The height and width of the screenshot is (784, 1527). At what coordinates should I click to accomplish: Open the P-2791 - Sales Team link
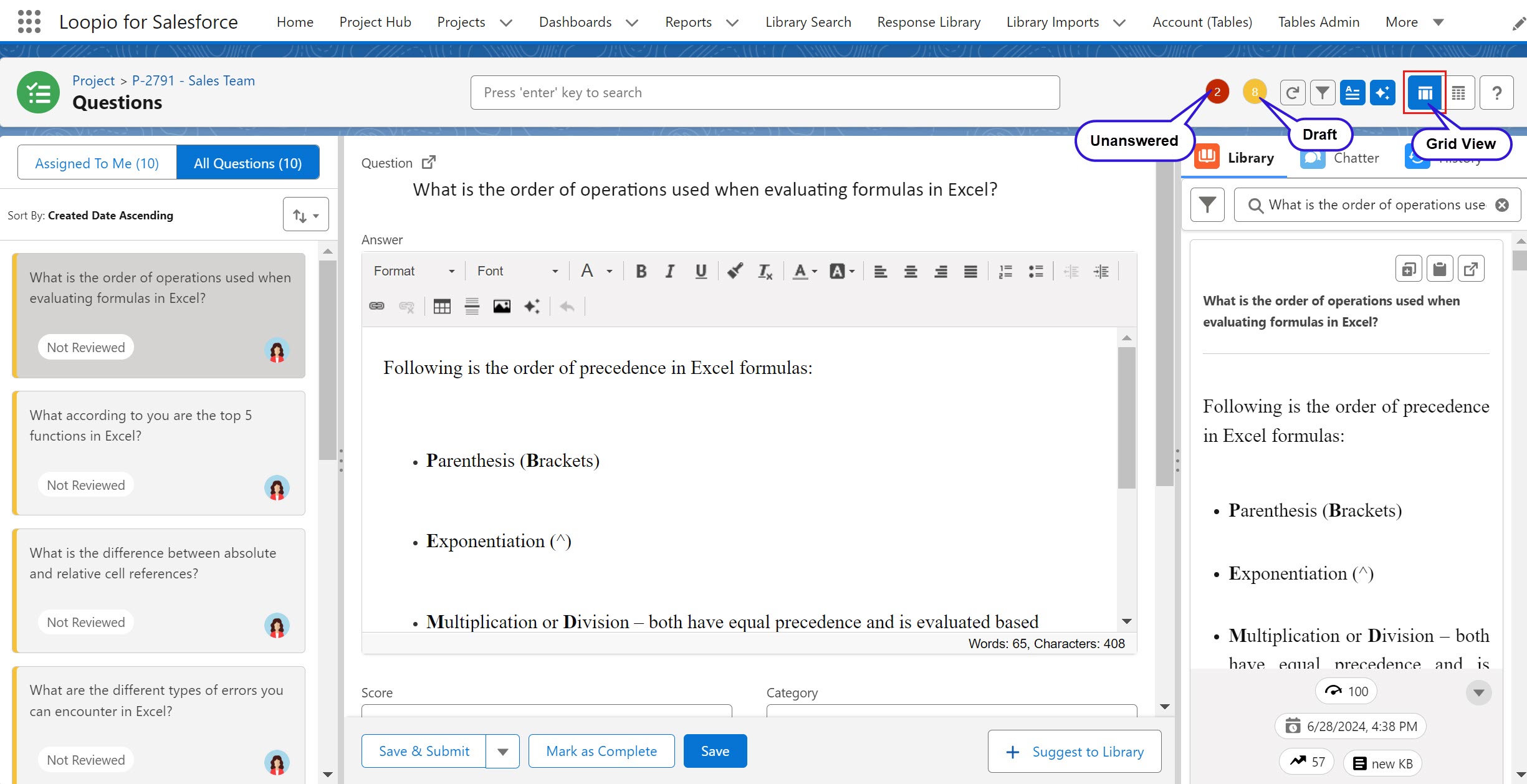pyautogui.click(x=193, y=80)
